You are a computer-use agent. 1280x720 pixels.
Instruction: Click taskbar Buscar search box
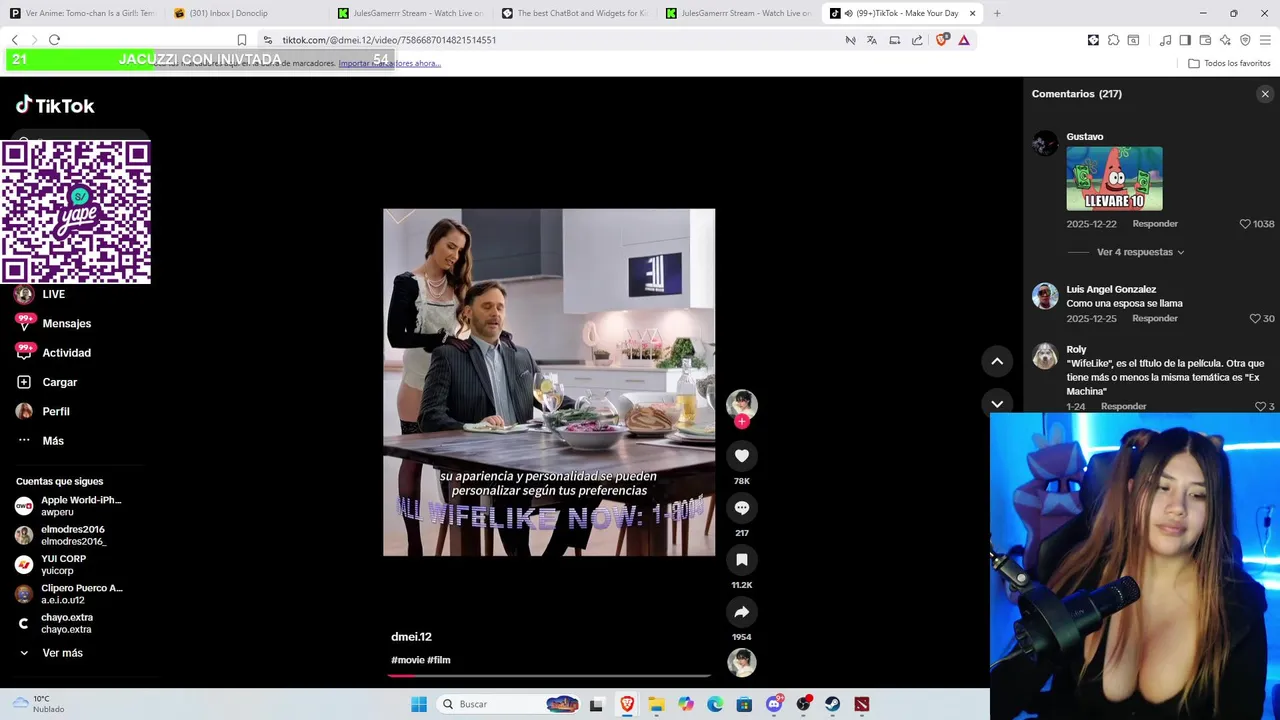(510, 704)
